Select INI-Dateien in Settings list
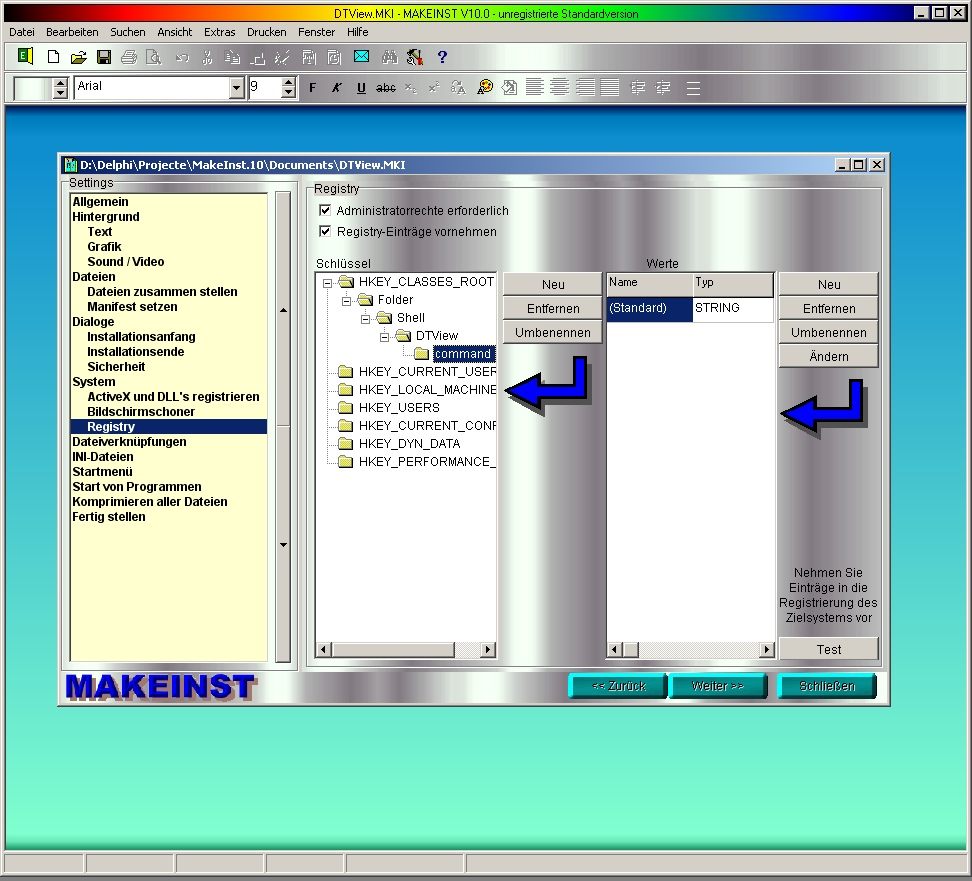Screen dimensions: 972x881 click(102, 457)
